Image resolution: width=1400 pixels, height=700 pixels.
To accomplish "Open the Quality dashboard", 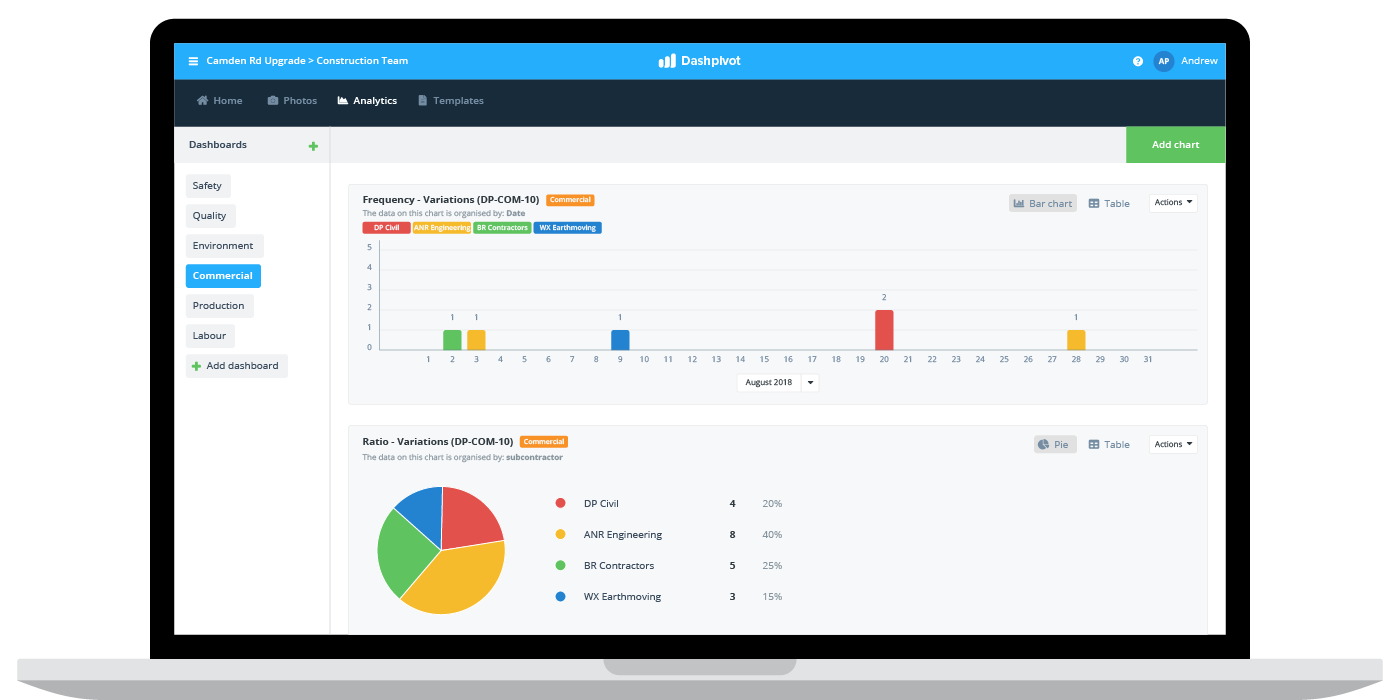I will tap(210, 216).
